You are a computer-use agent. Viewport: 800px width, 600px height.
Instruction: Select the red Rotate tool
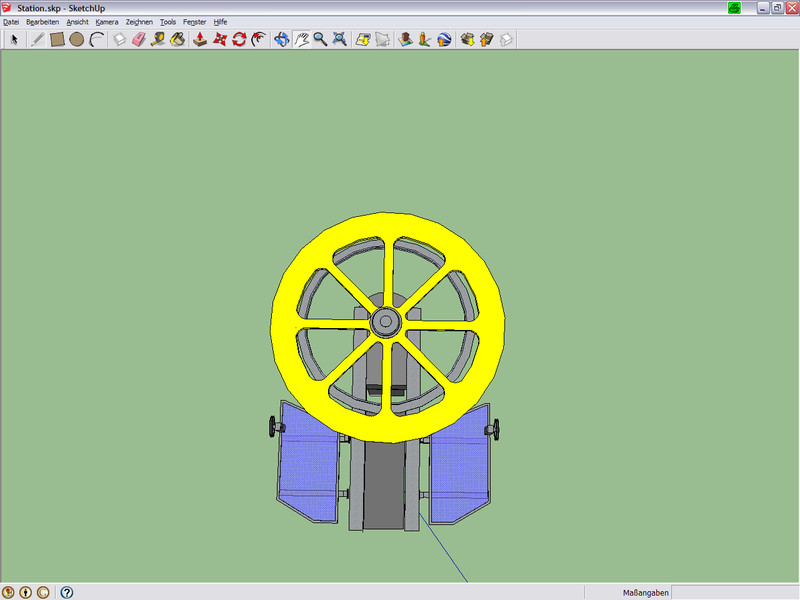point(239,39)
